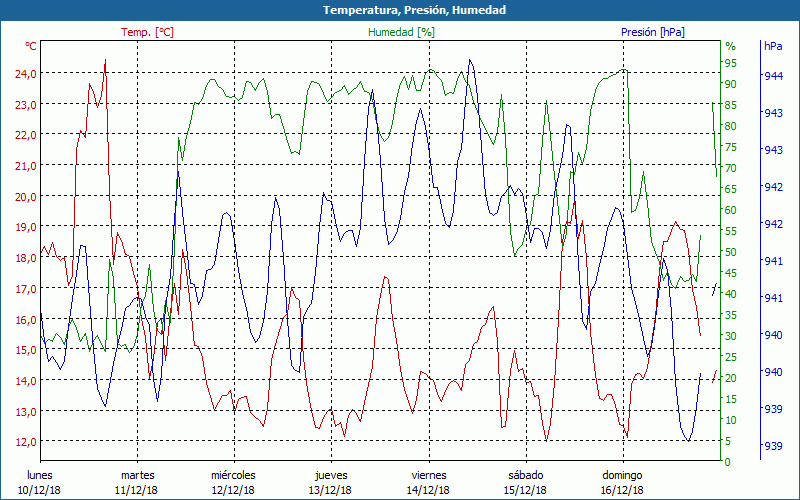Click the '17,0' temperature axis value
Image resolution: width=800 pixels, height=500 pixels.
tap(26, 288)
